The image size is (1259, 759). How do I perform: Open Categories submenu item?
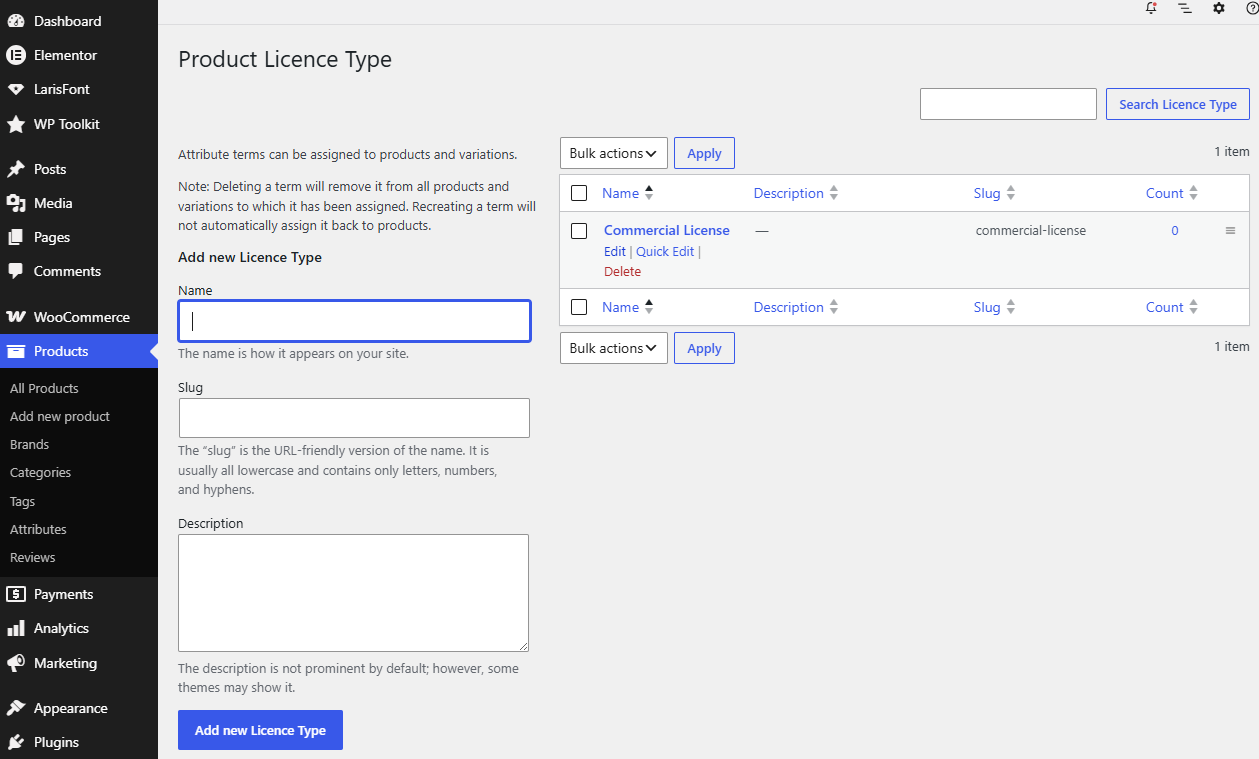(x=40, y=472)
